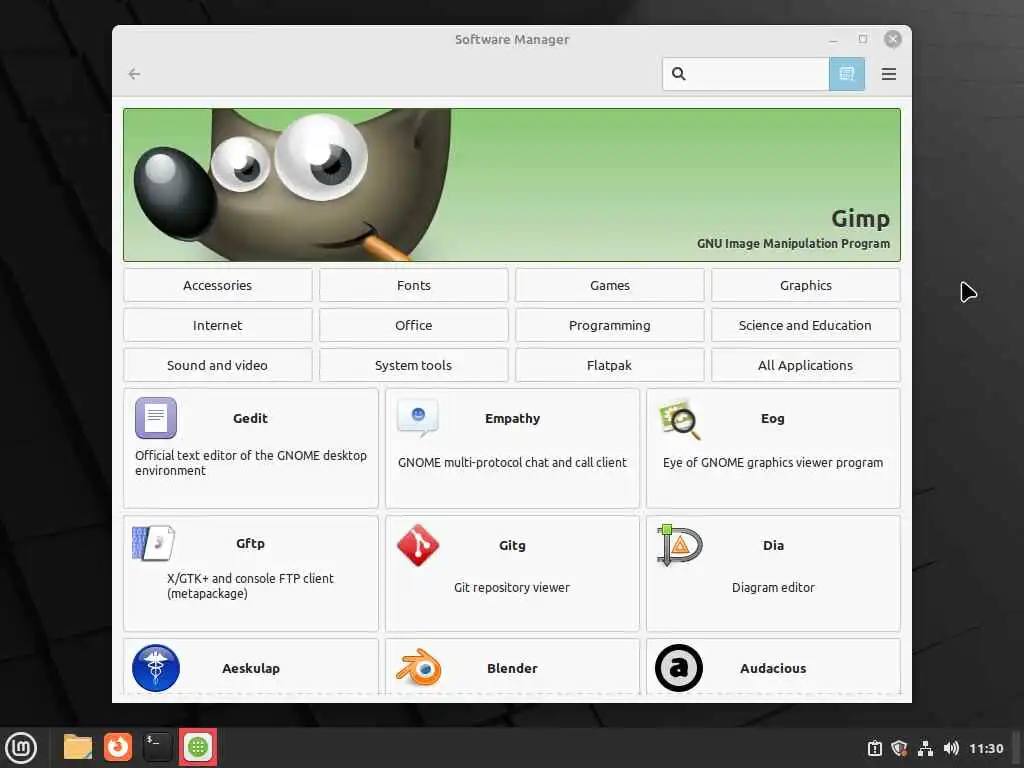The width and height of the screenshot is (1024, 768).
Task: Click the Gitg red diamond icon
Action: pyautogui.click(x=418, y=545)
